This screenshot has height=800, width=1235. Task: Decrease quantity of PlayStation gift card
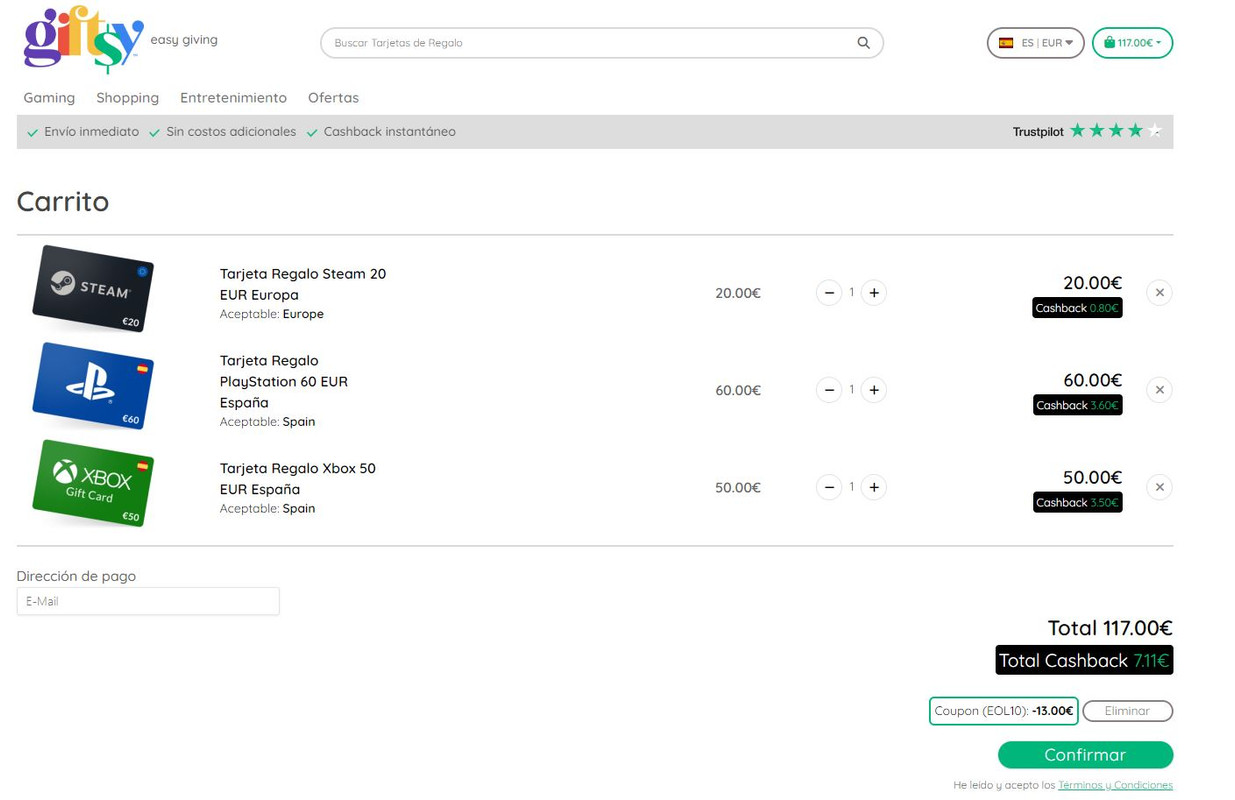829,390
